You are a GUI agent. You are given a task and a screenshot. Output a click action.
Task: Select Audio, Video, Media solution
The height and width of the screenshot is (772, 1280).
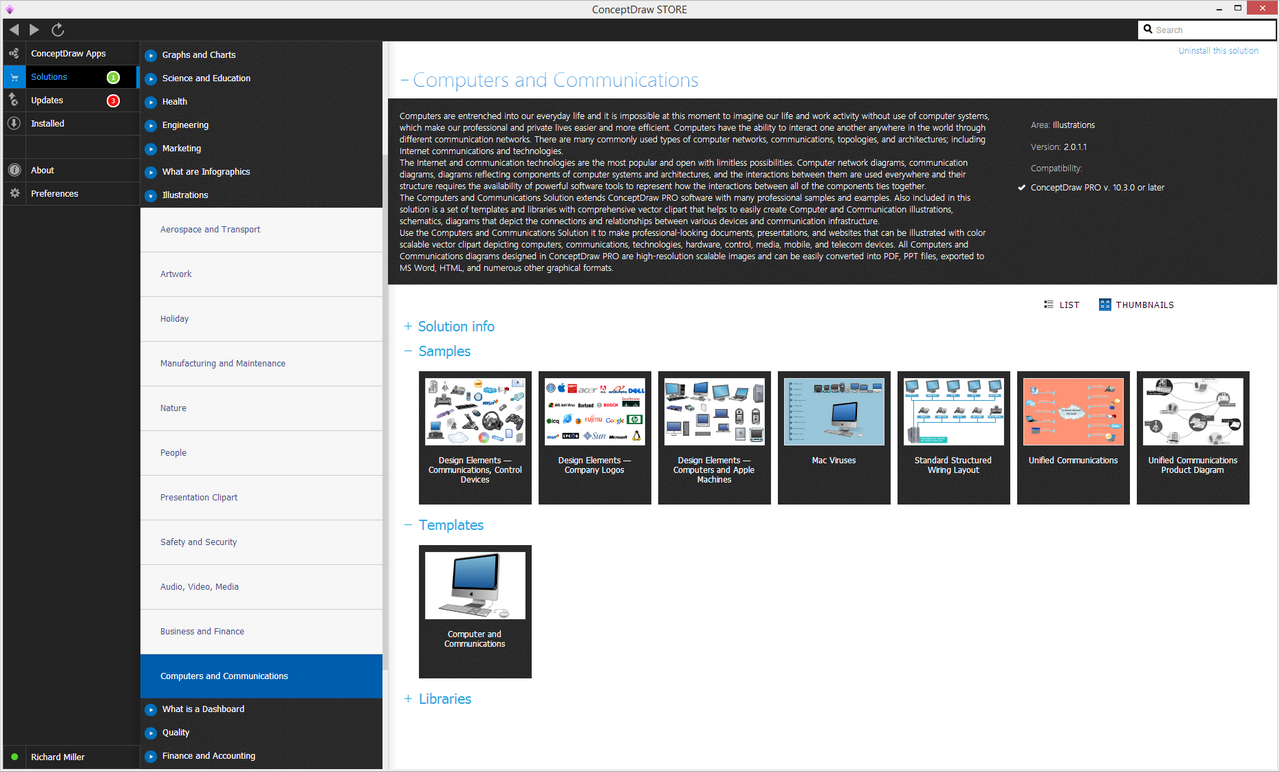[261, 587]
